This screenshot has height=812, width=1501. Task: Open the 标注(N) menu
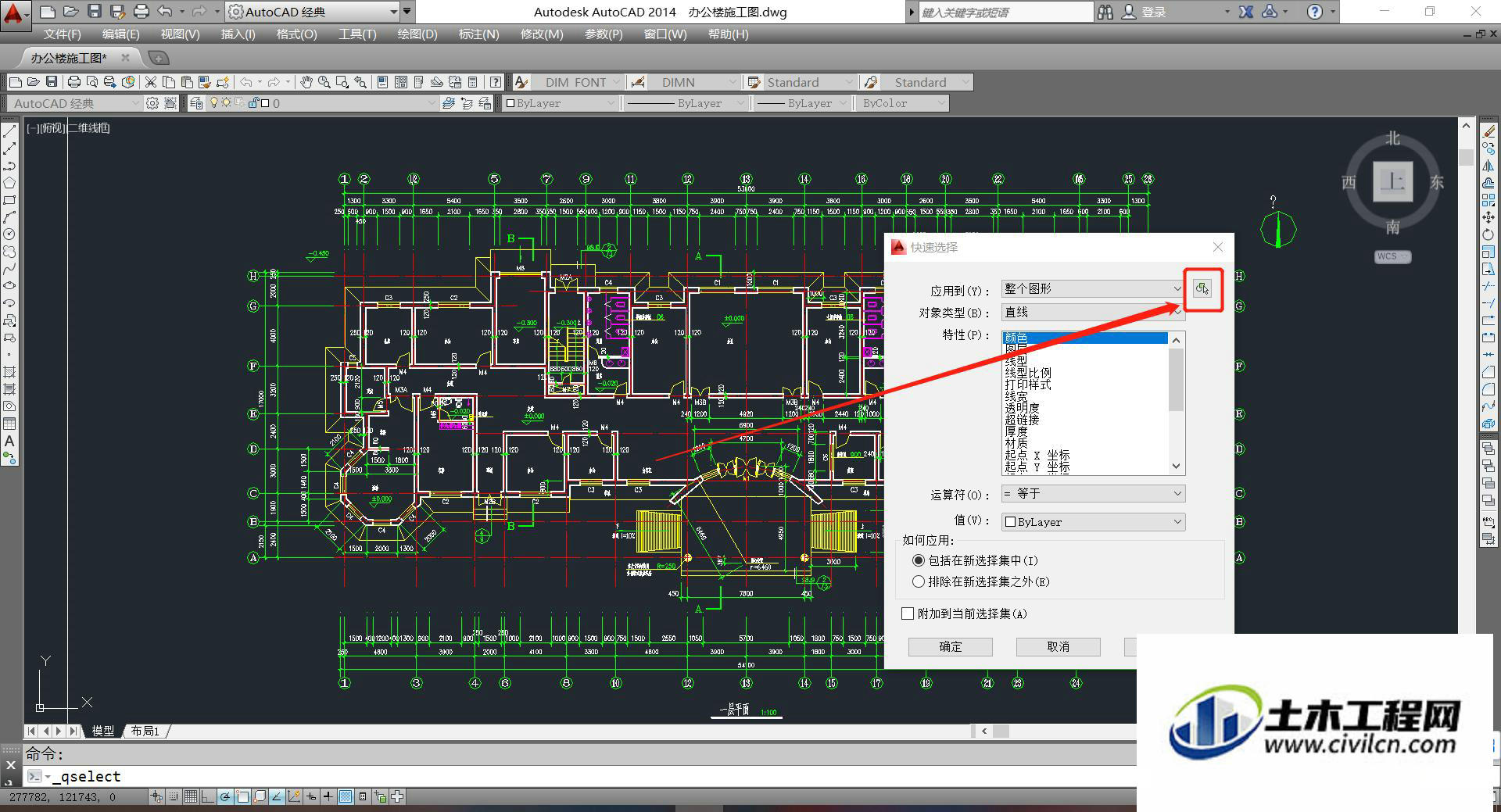pyautogui.click(x=478, y=34)
